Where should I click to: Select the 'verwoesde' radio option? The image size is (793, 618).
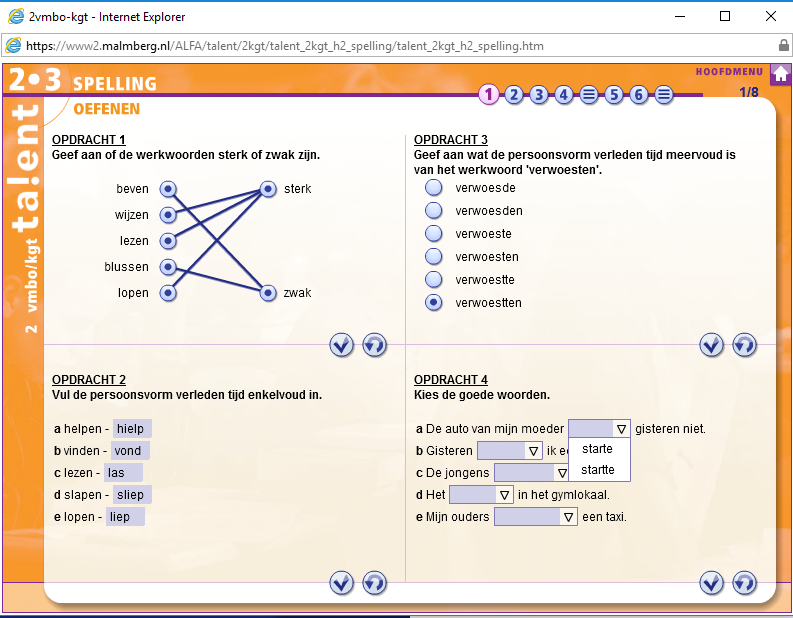pyautogui.click(x=433, y=188)
